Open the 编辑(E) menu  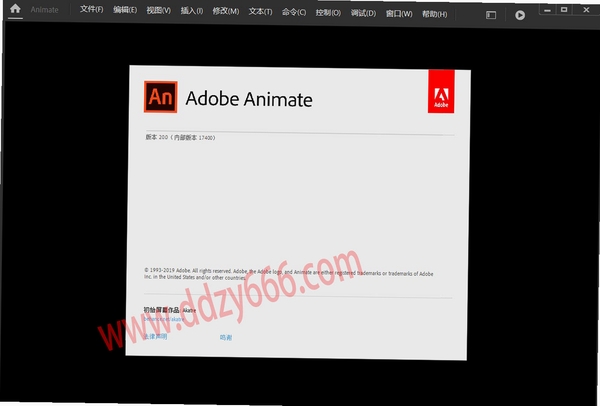click(x=125, y=10)
